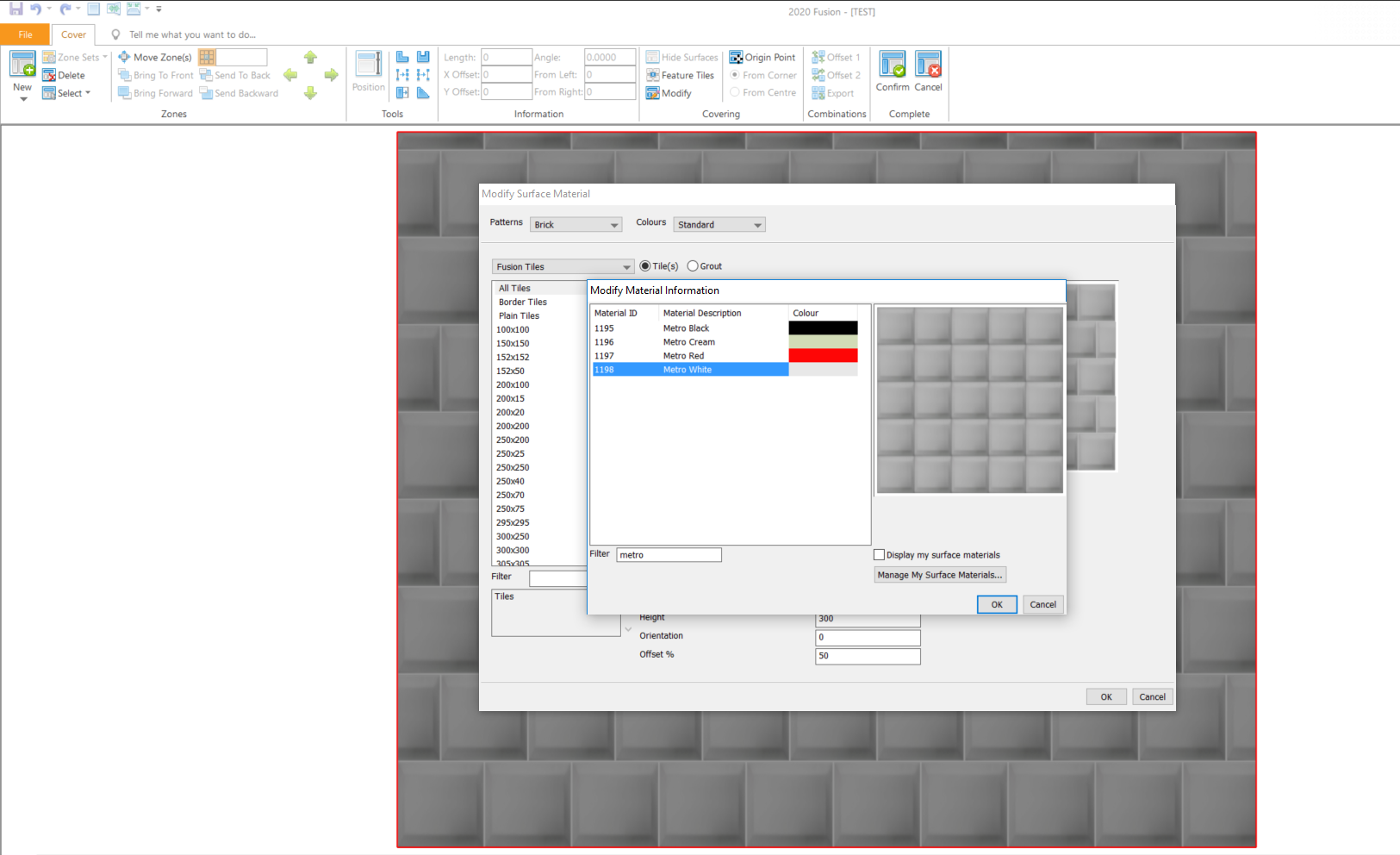This screenshot has height=855, width=1400.
Task: Click Manage My Surface Materials button
Action: click(940, 575)
